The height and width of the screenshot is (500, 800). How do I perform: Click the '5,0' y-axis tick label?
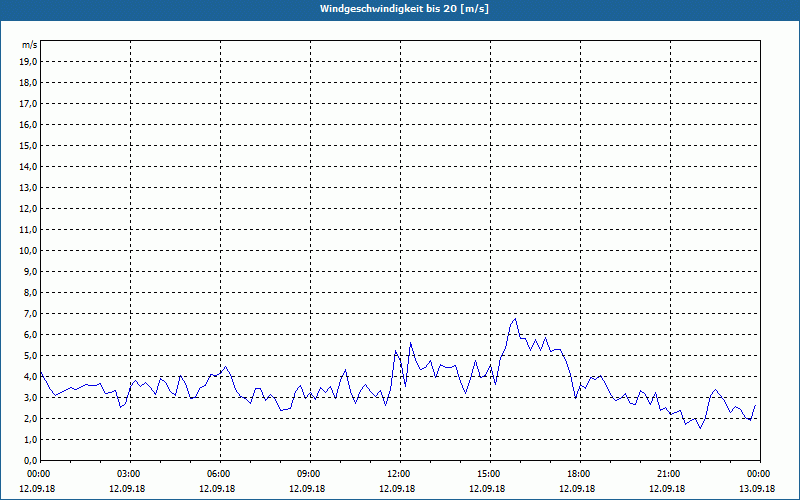[31, 356]
